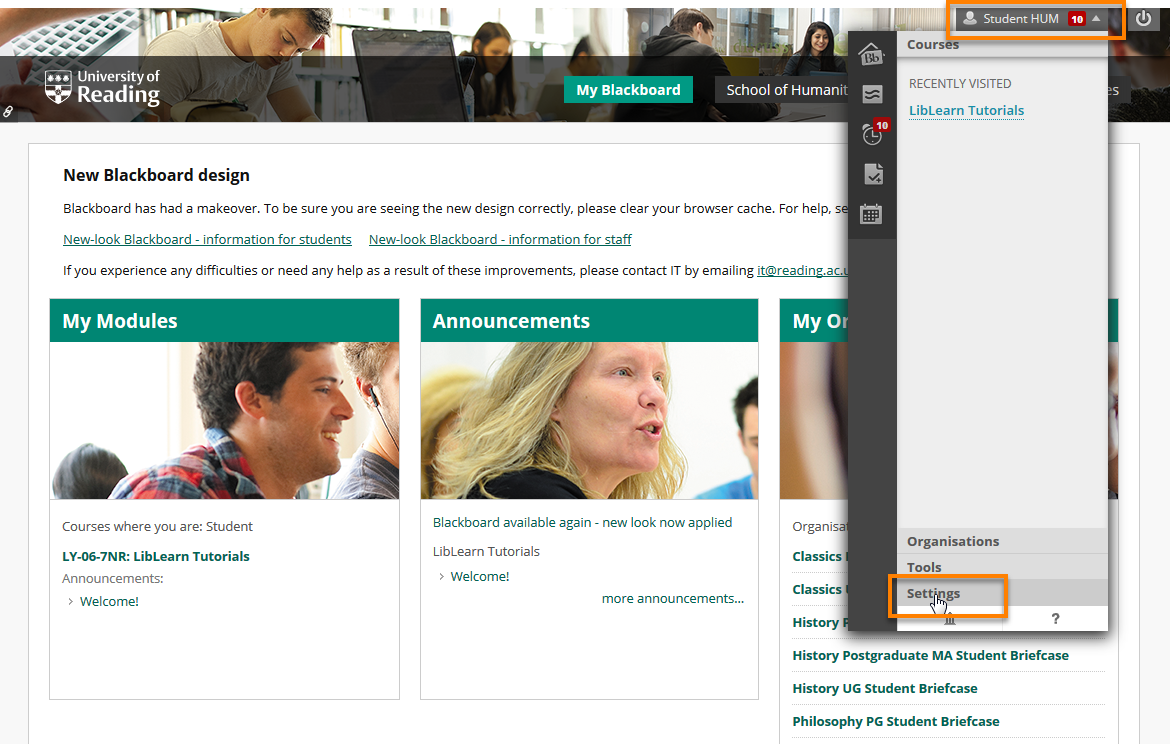
Task: Open New-look Blackboard information for students
Action: coord(207,240)
